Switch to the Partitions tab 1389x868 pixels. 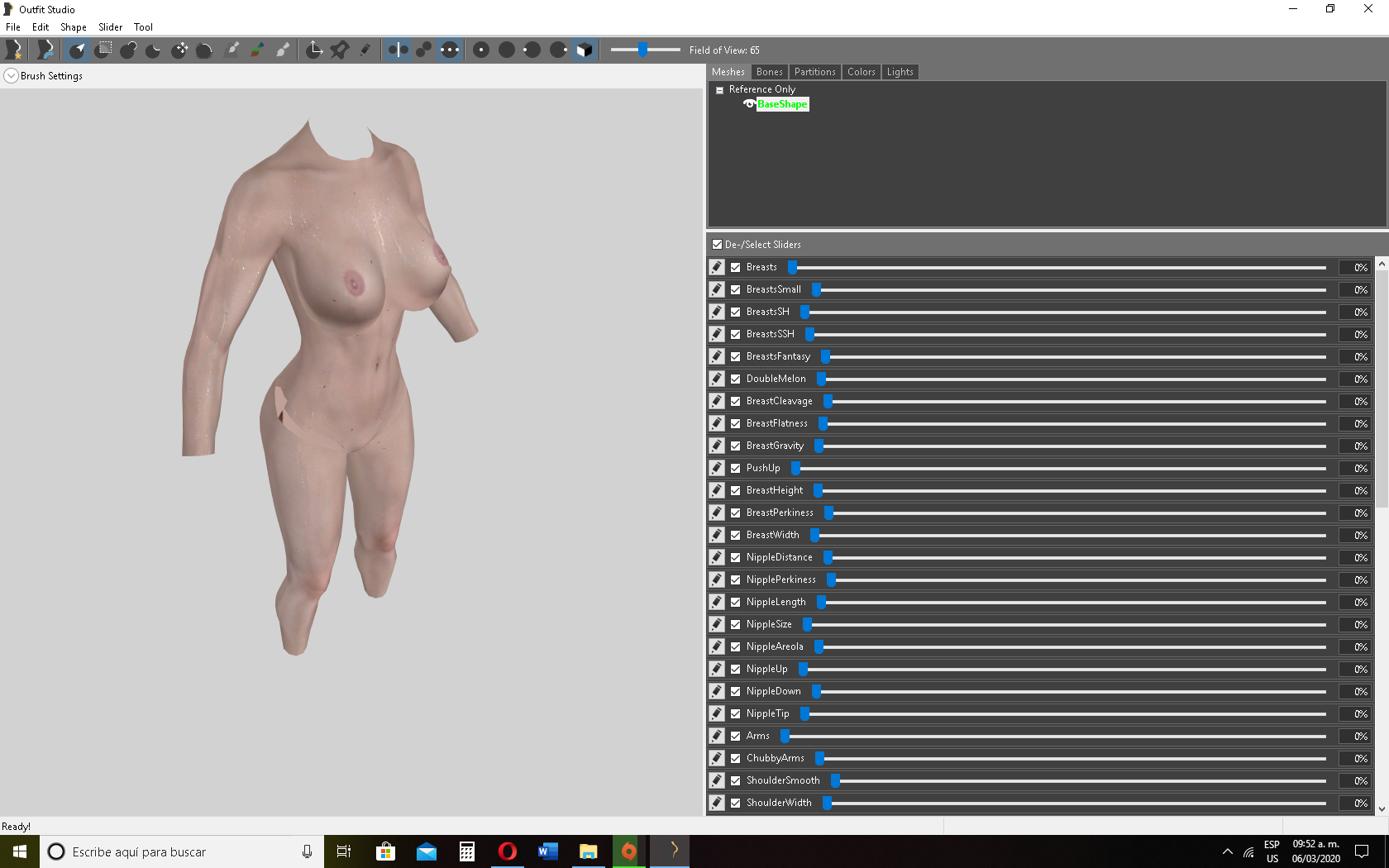(814, 72)
